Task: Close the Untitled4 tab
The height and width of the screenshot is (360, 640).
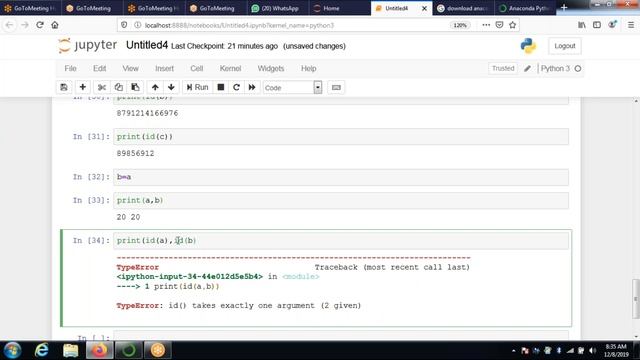Action: (x=424, y=8)
